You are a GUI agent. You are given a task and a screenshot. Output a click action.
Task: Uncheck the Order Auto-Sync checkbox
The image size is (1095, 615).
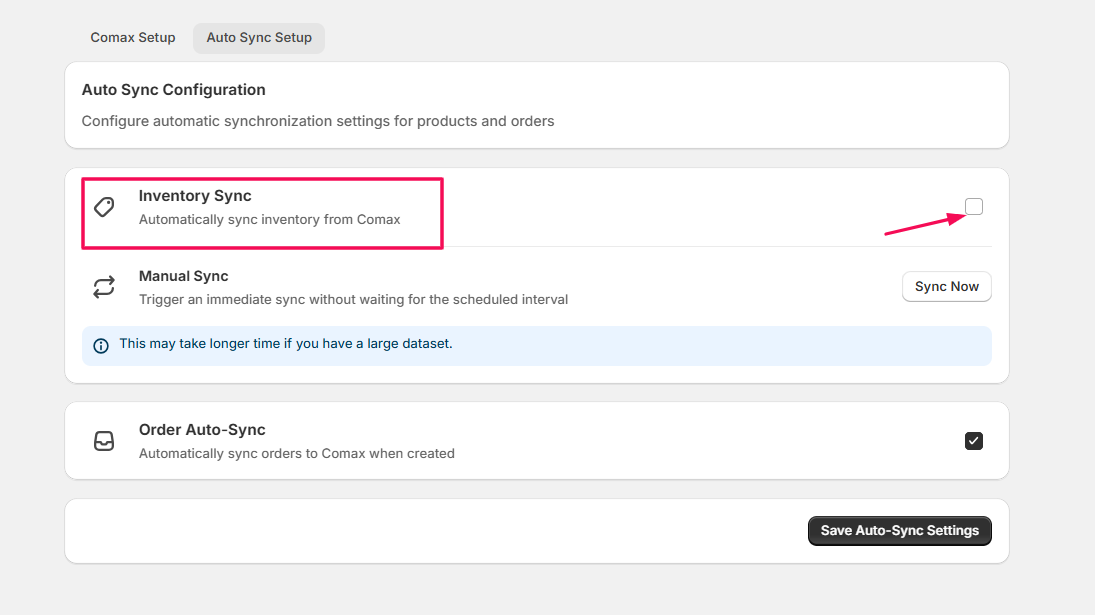pyautogui.click(x=974, y=441)
